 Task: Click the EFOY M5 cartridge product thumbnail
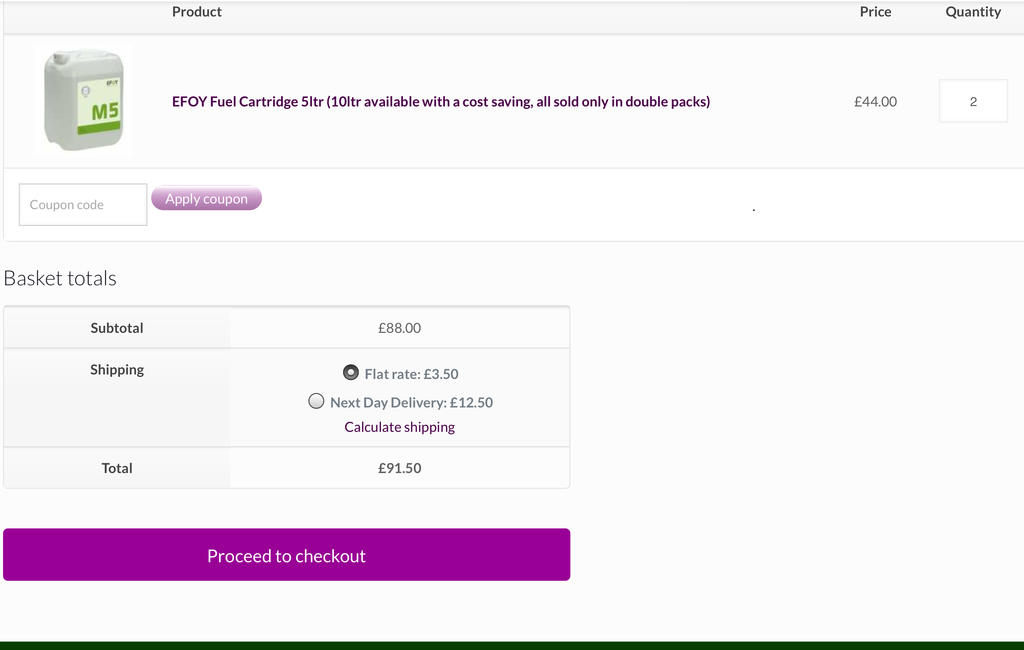click(x=83, y=100)
